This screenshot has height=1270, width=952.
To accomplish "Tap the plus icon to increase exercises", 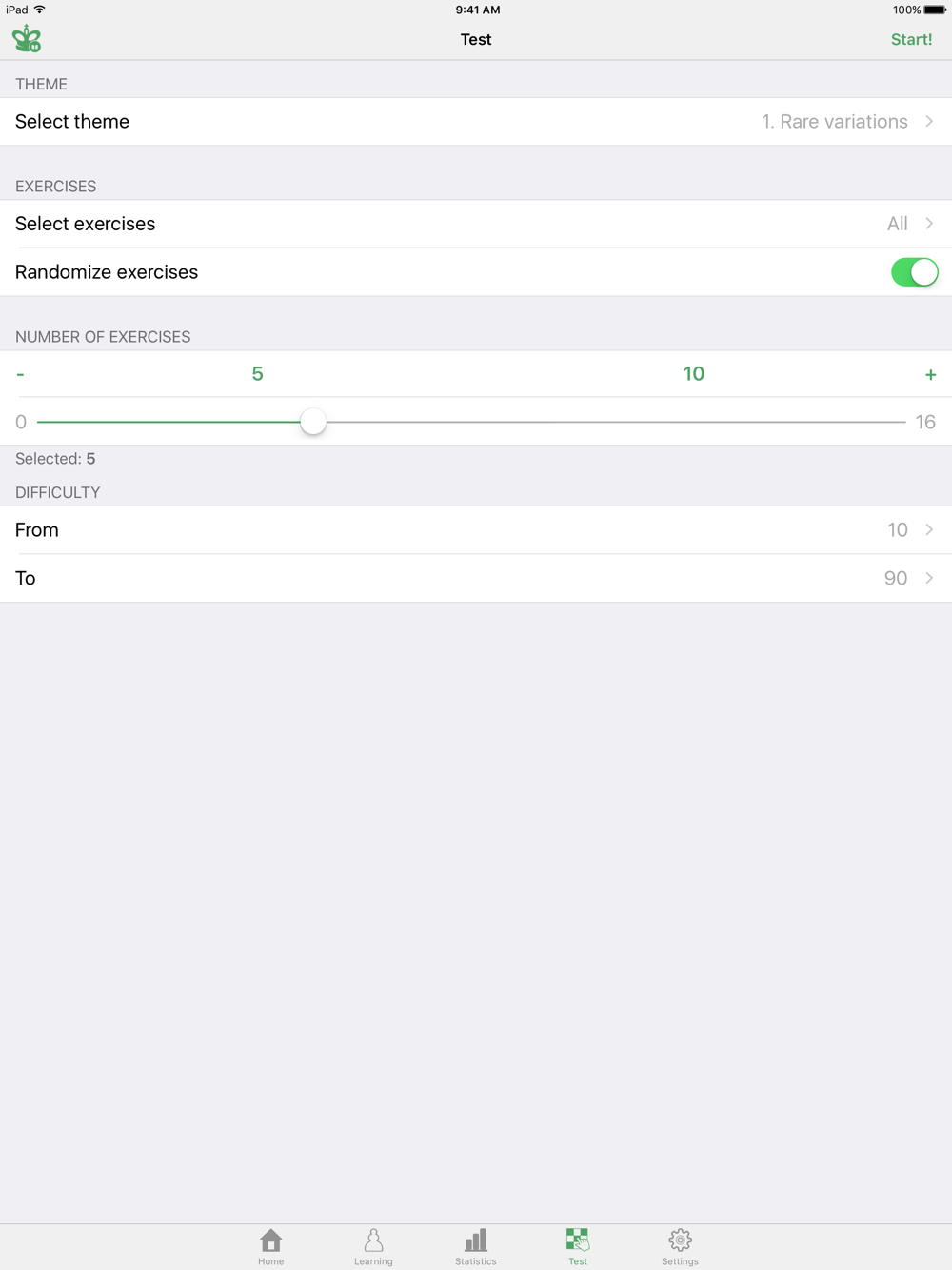I will tap(930, 374).
